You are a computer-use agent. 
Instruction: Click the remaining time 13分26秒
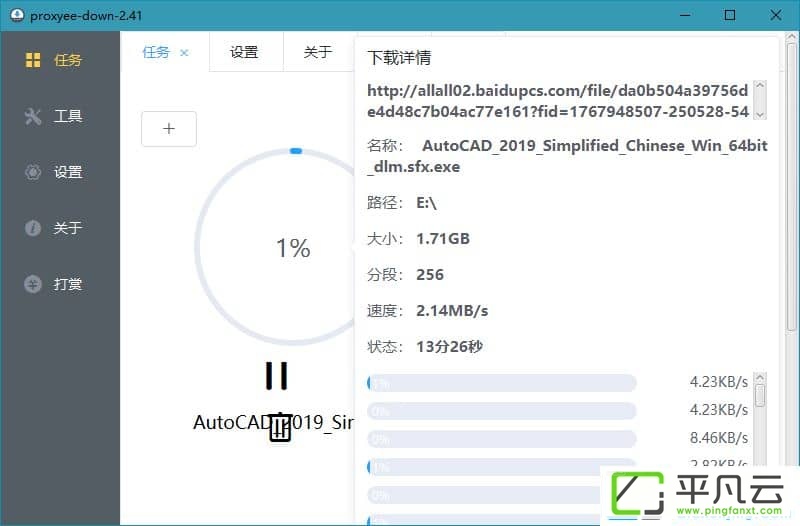tap(449, 347)
